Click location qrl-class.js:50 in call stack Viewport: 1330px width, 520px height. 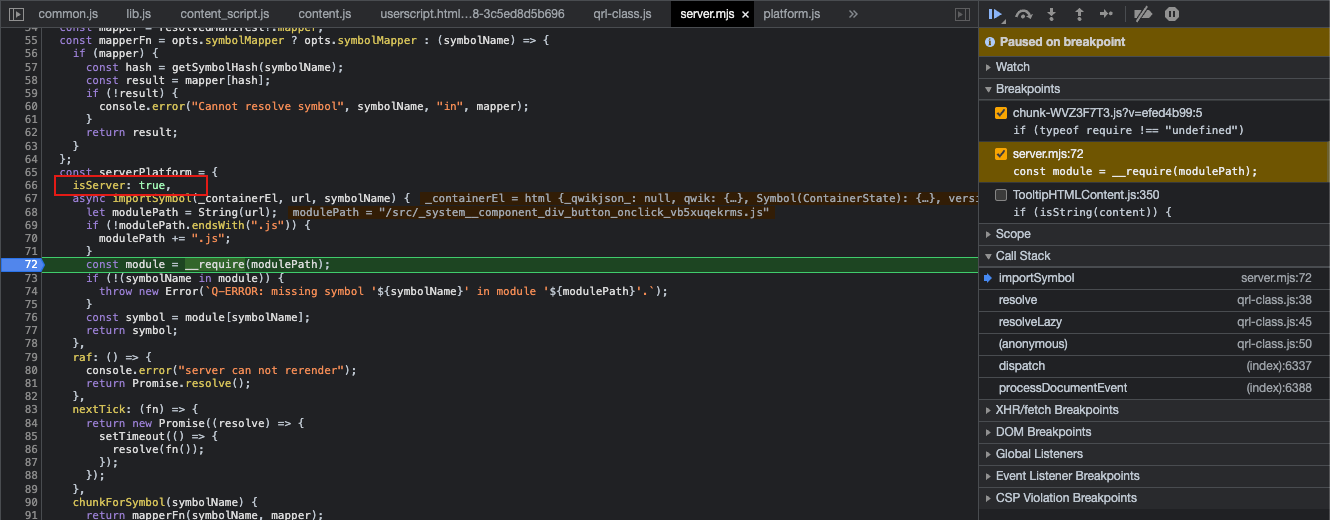[1274, 344]
